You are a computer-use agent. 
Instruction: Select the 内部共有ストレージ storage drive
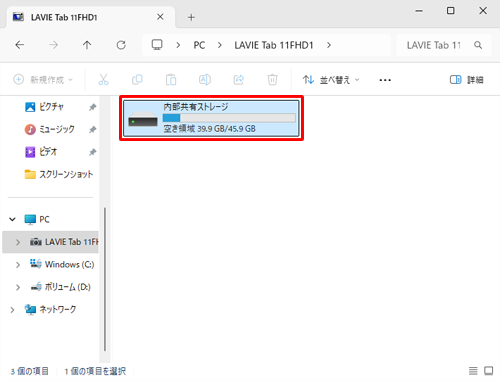[x=211, y=118]
